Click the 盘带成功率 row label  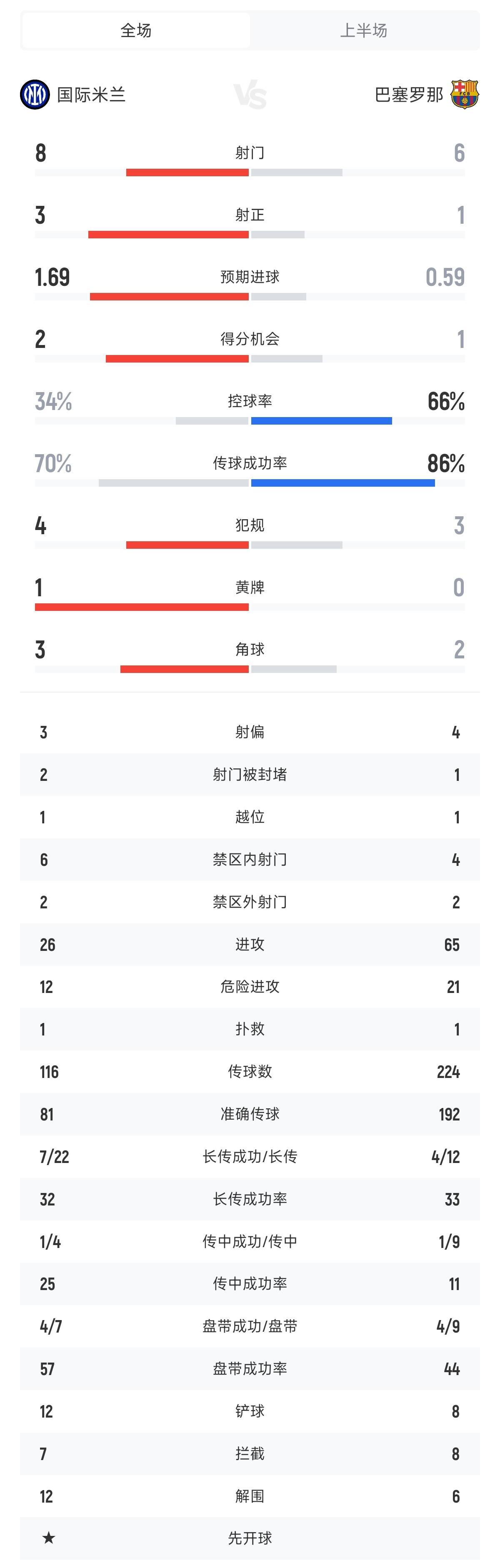(x=250, y=1369)
